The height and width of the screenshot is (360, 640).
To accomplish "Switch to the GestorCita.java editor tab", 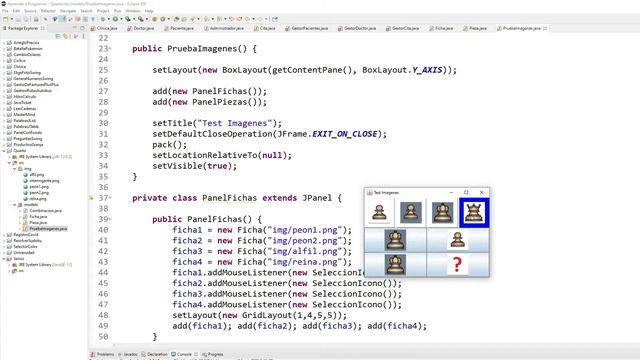I will coord(402,28).
